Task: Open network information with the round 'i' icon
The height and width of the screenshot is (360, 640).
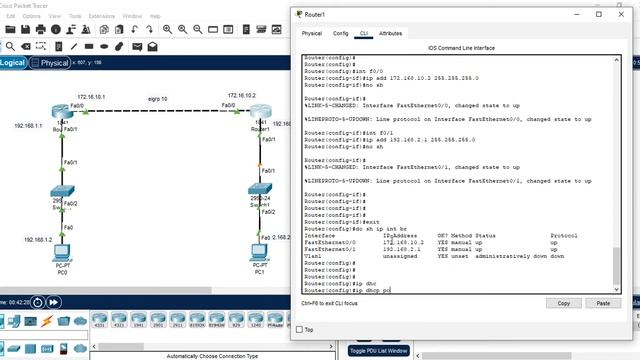Action: pyautogui.click(x=56, y=29)
